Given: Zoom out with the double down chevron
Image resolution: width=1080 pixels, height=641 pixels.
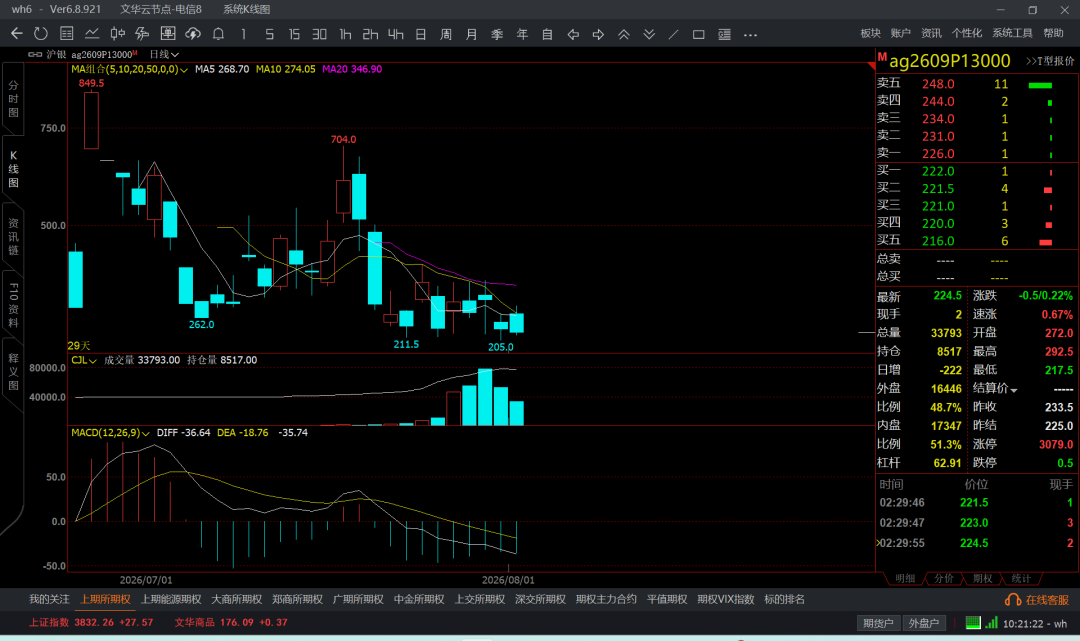Looking at the screenshot, I should click(649, 34).
